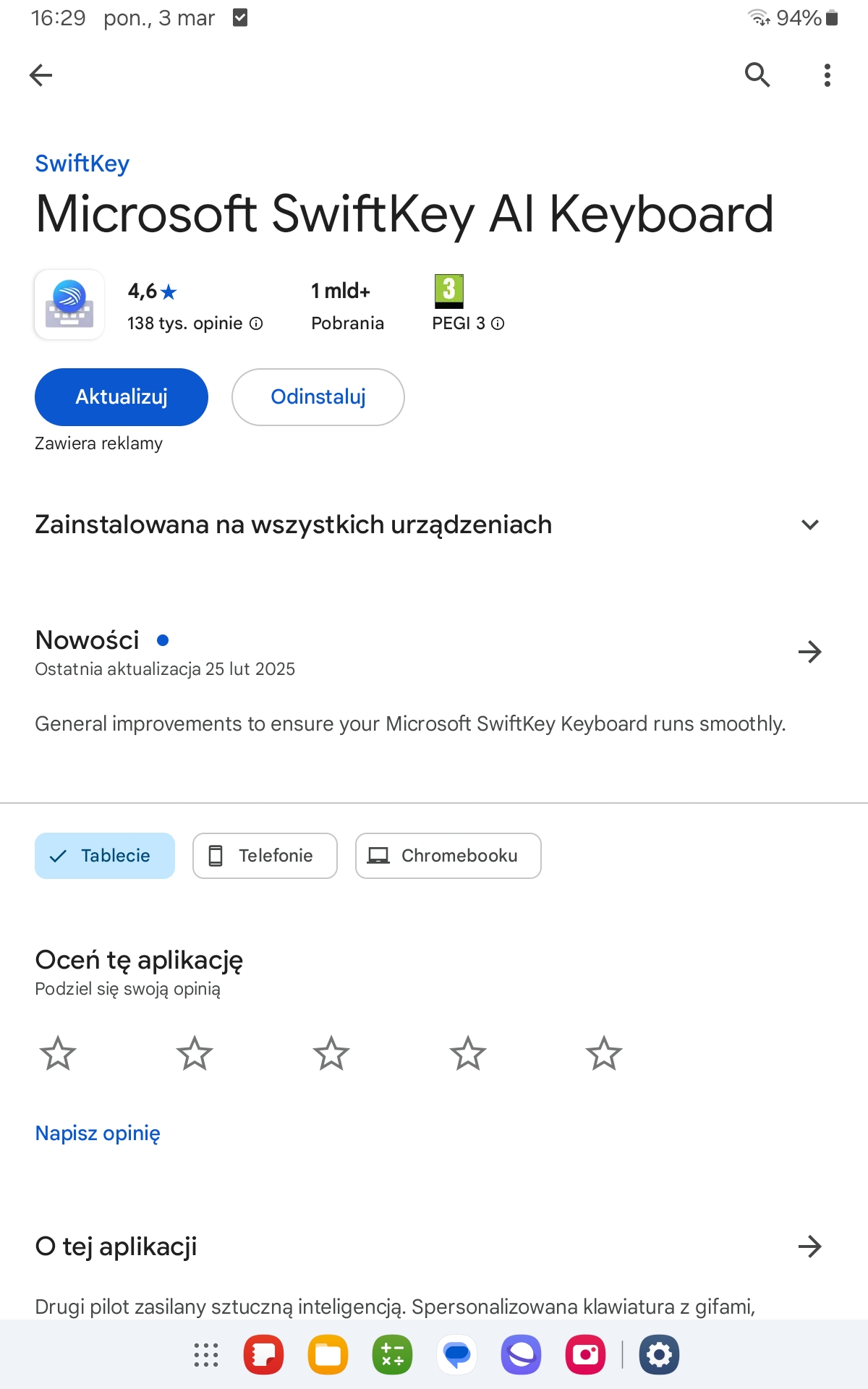The width and height of the screenshot is (868, 1389).
Task: Open Nowości details arrow
Action: [x=809, y=652]
